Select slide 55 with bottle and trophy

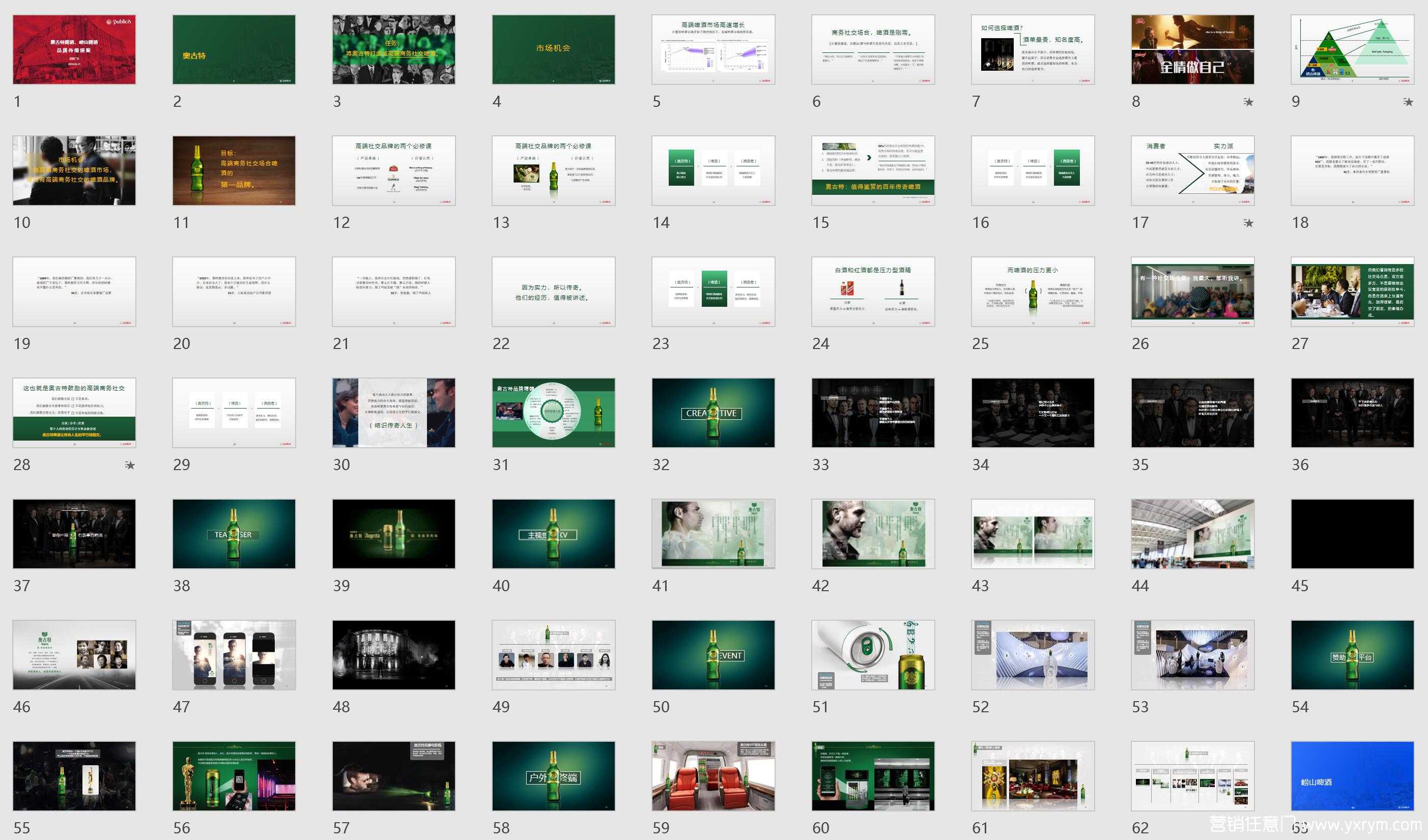pos(74,776)
